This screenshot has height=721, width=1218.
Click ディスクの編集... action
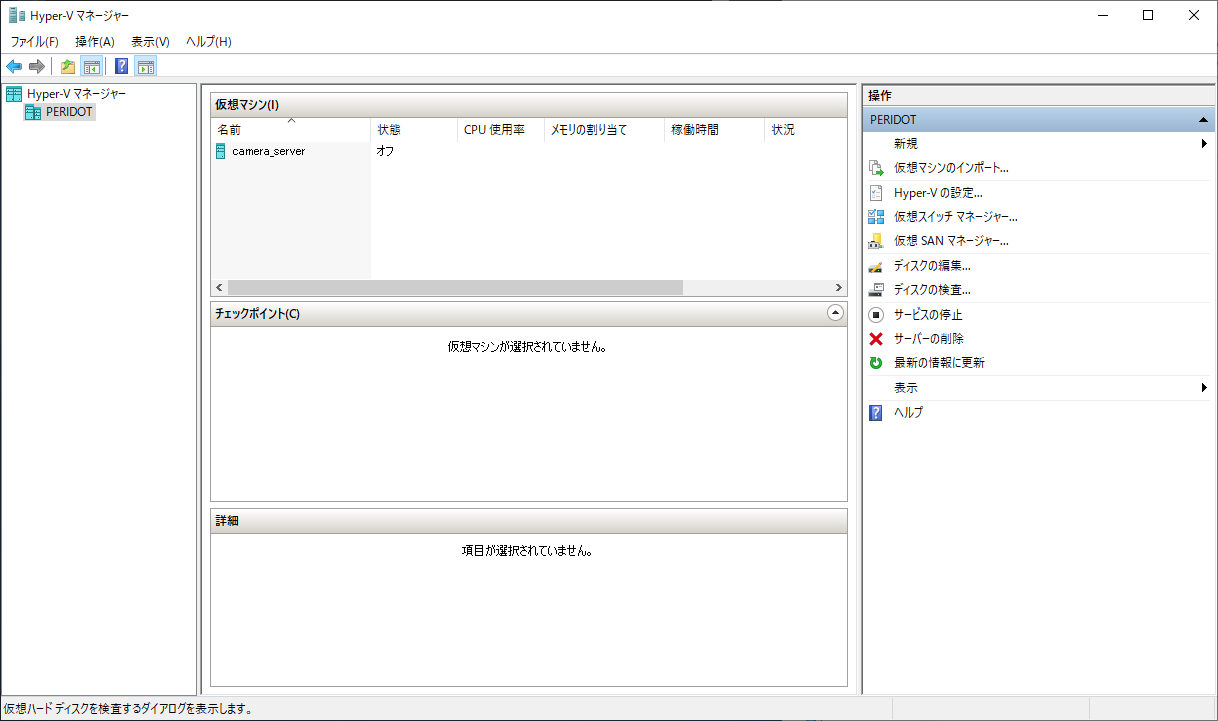click(932, 266)
